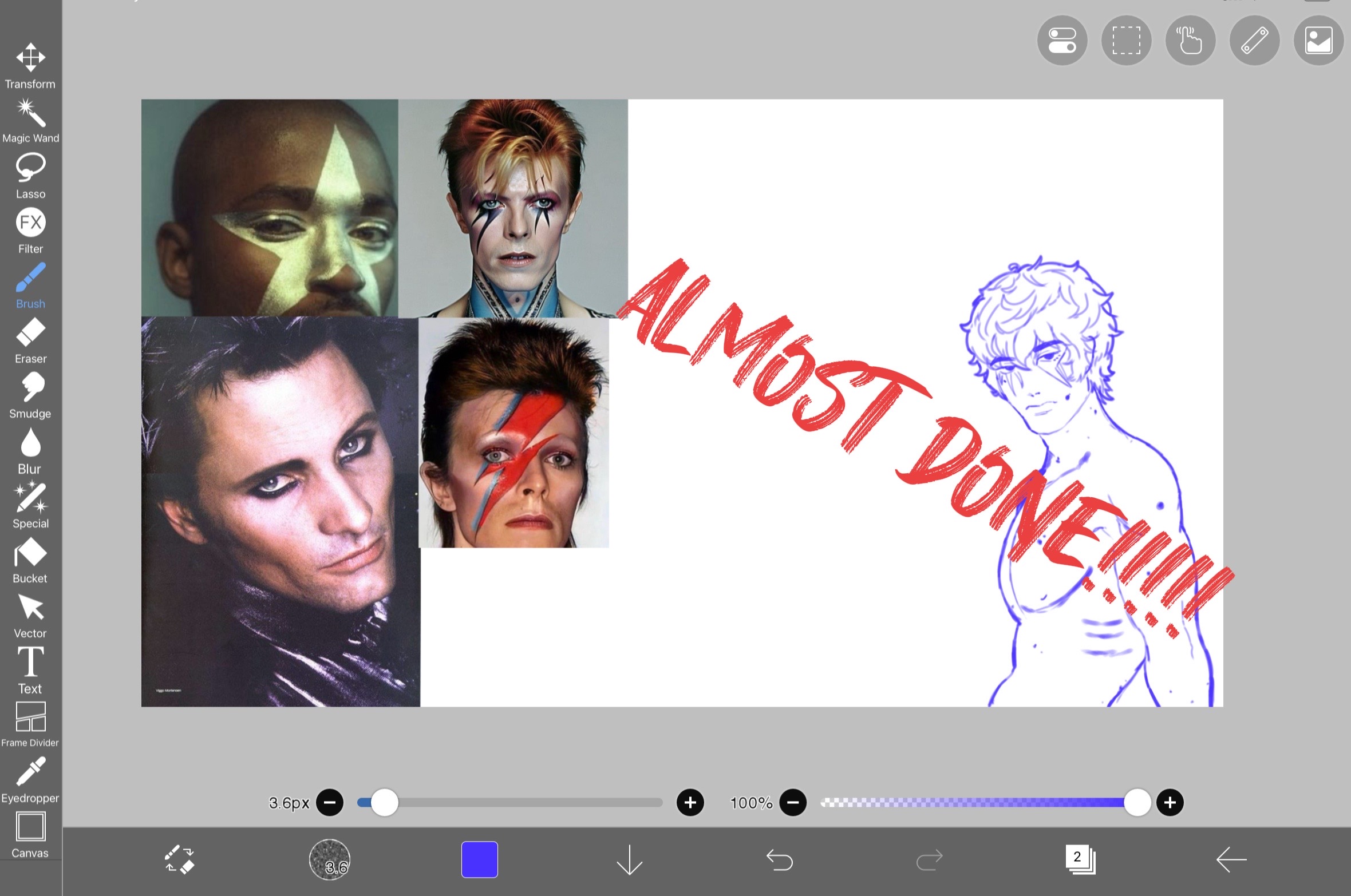1351x896 pixels.
Task: Select the Smudge tool
Action: (30, 395)
